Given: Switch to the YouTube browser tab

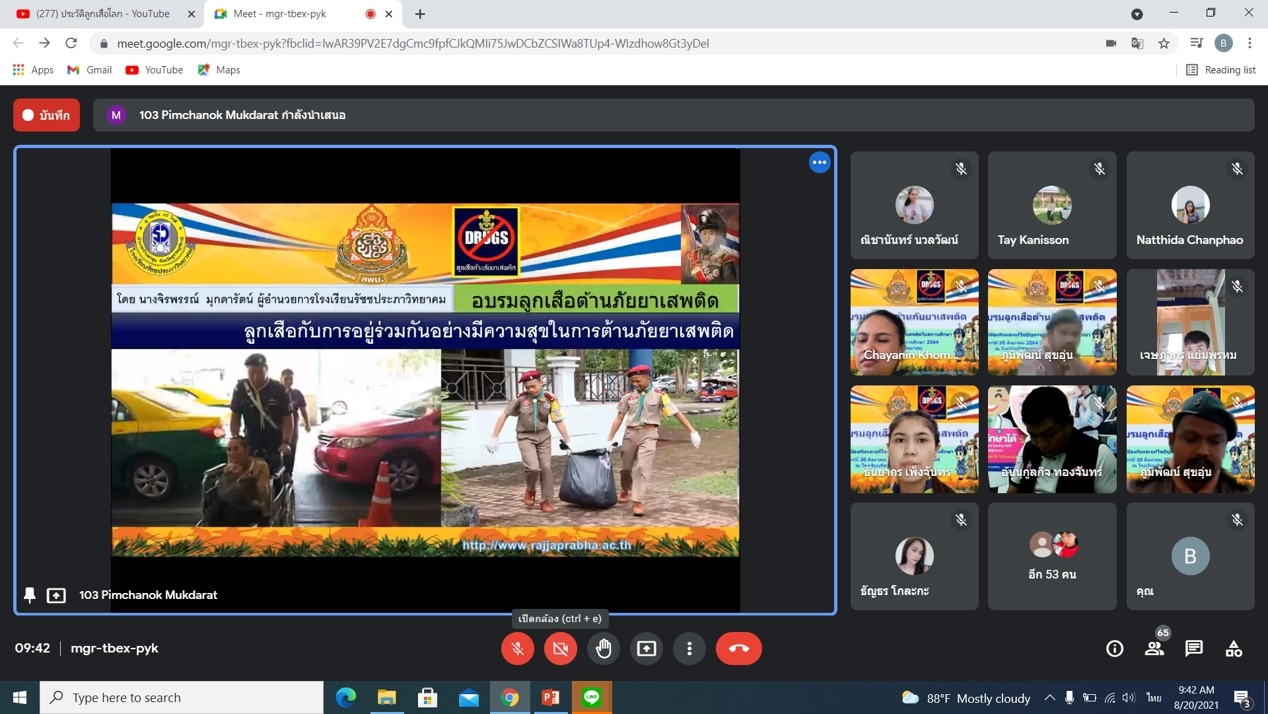Looking at the screenshot, I should tap(103, 14).
